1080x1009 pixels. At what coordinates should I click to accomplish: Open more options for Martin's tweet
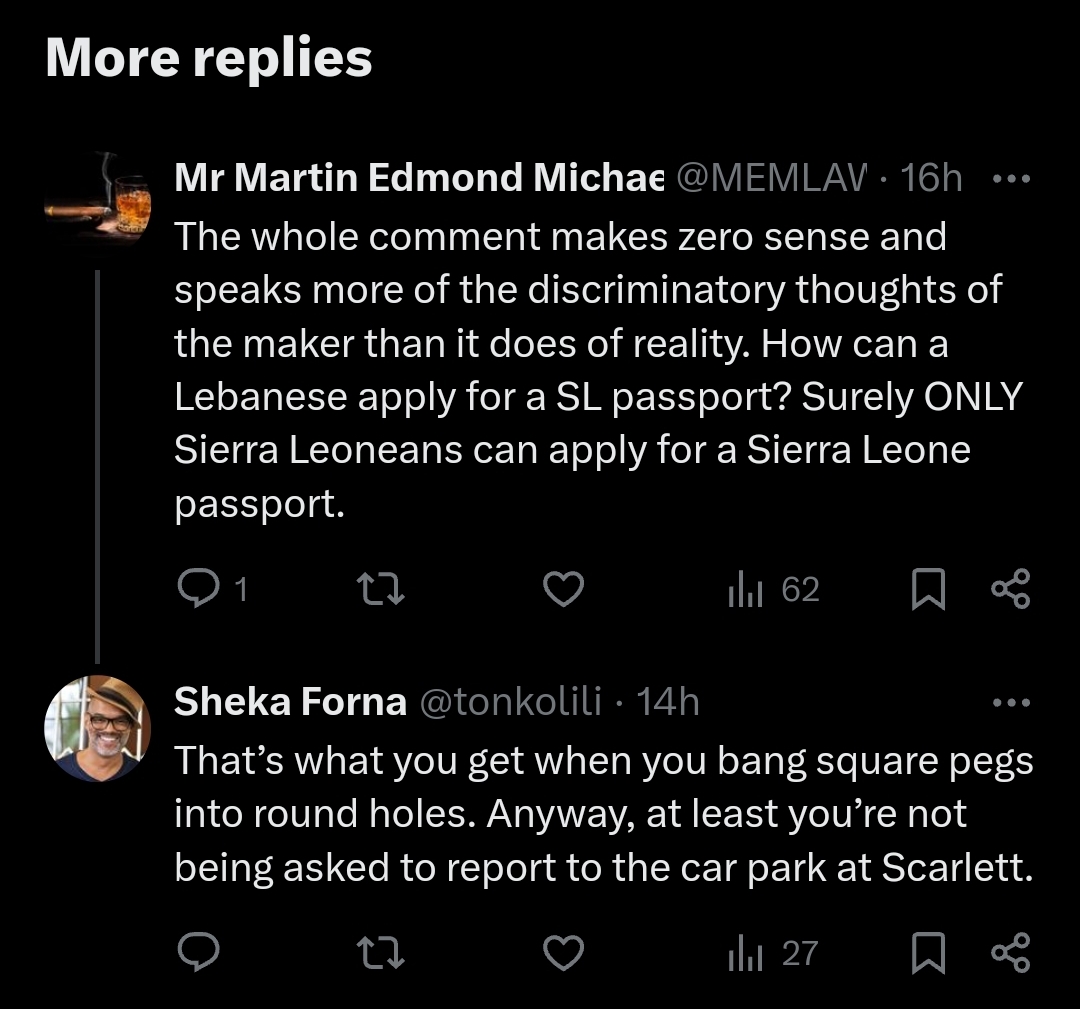[x=1010, y=179]
